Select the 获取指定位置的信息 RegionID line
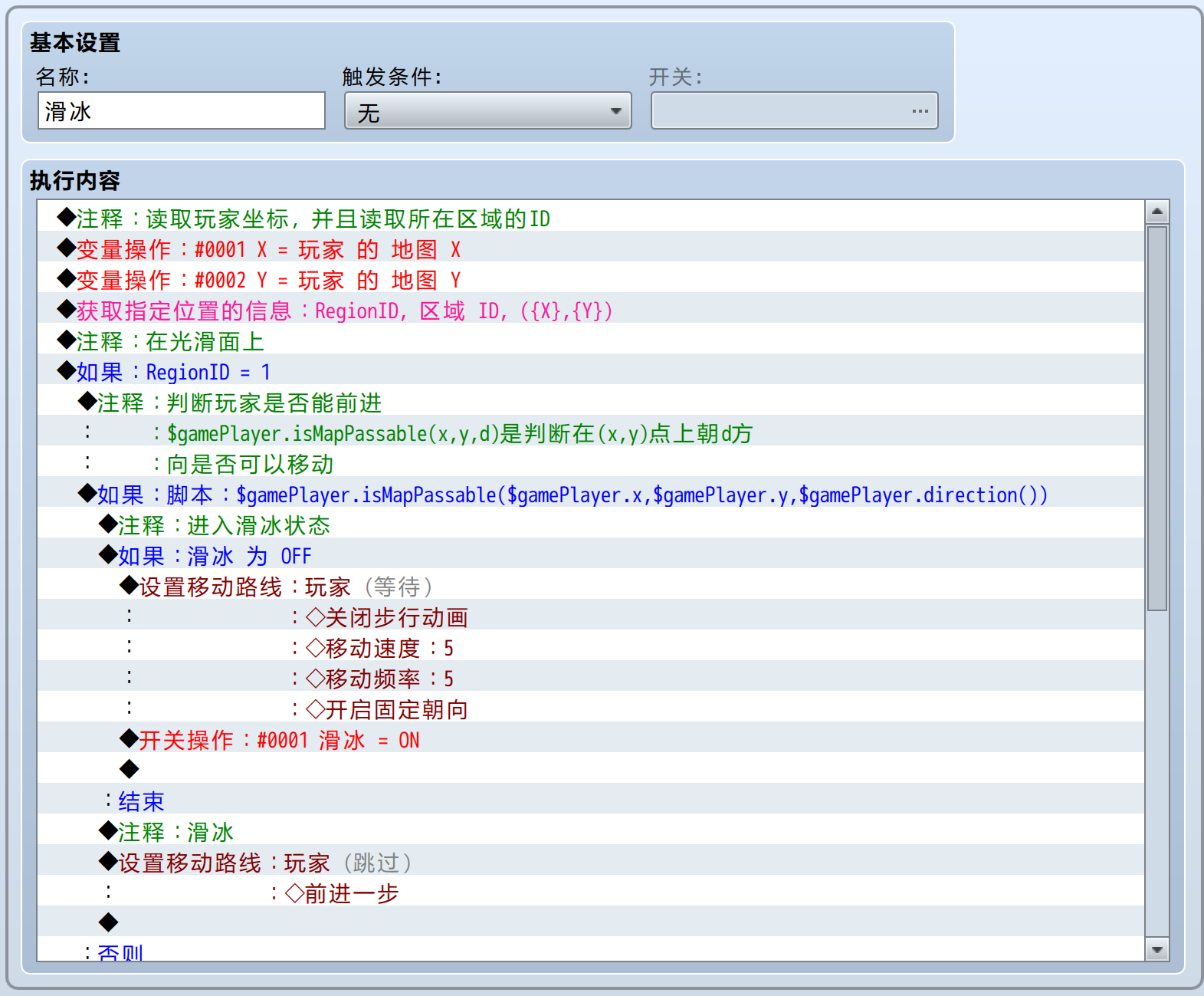Image resolution: width=1204 pixels, height=996 pixels. coord(590,308)
